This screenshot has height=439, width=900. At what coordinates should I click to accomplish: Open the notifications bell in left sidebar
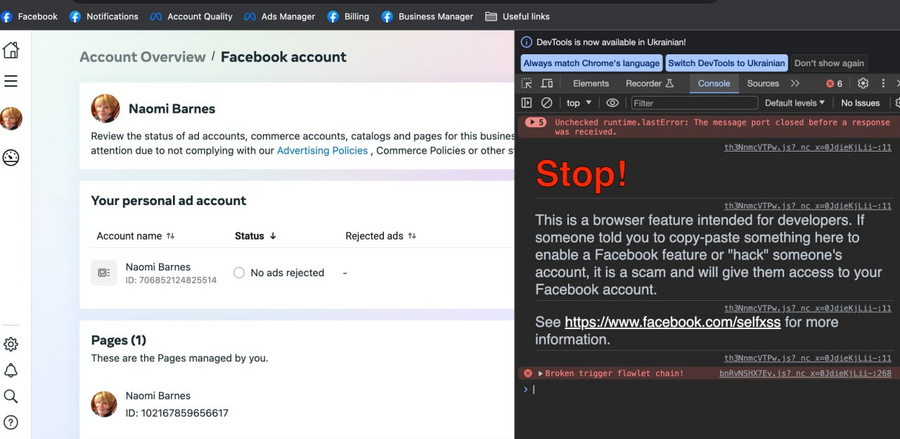(10, 371)
